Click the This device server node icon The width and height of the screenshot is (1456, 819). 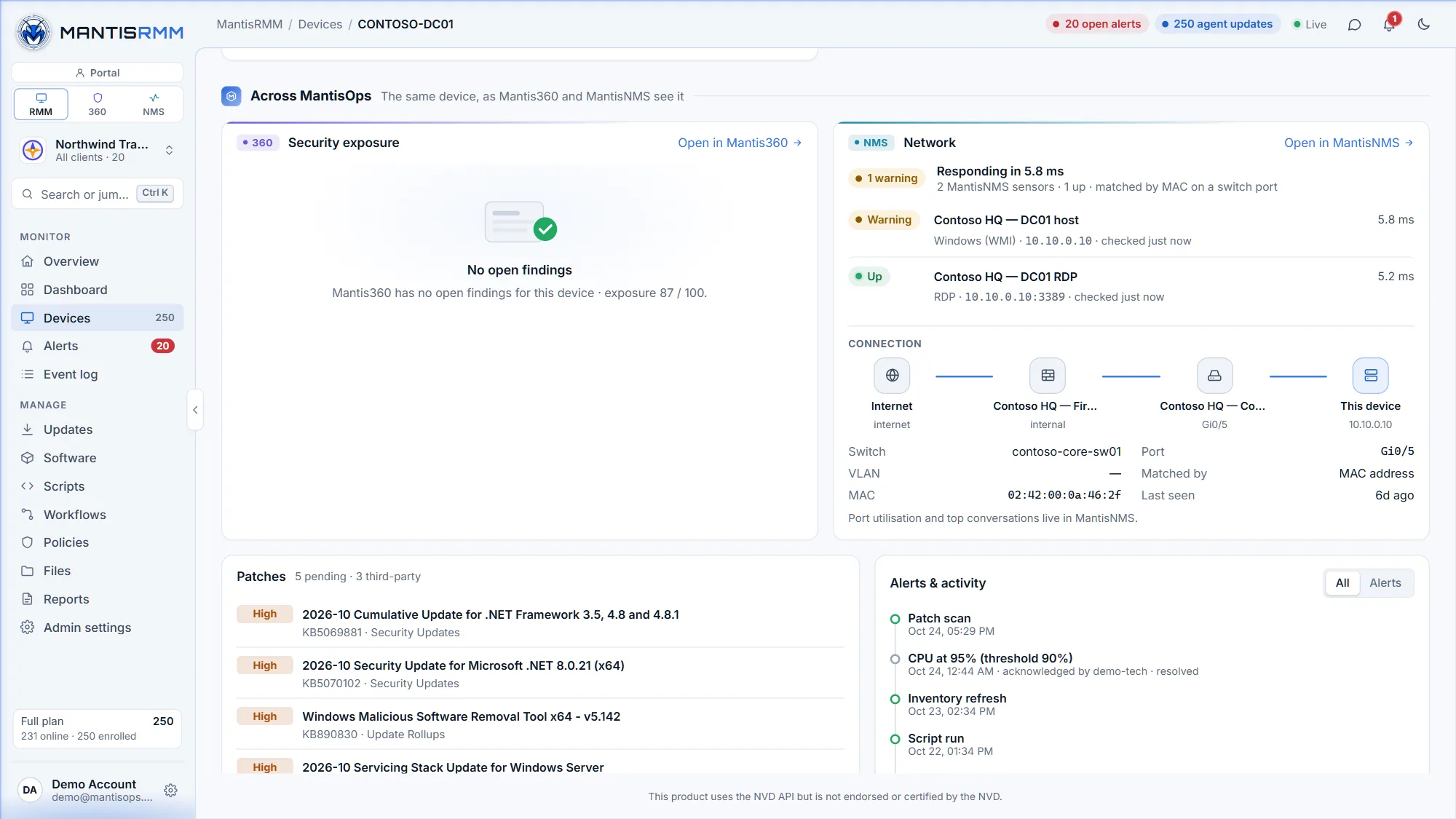(1370, 376)
